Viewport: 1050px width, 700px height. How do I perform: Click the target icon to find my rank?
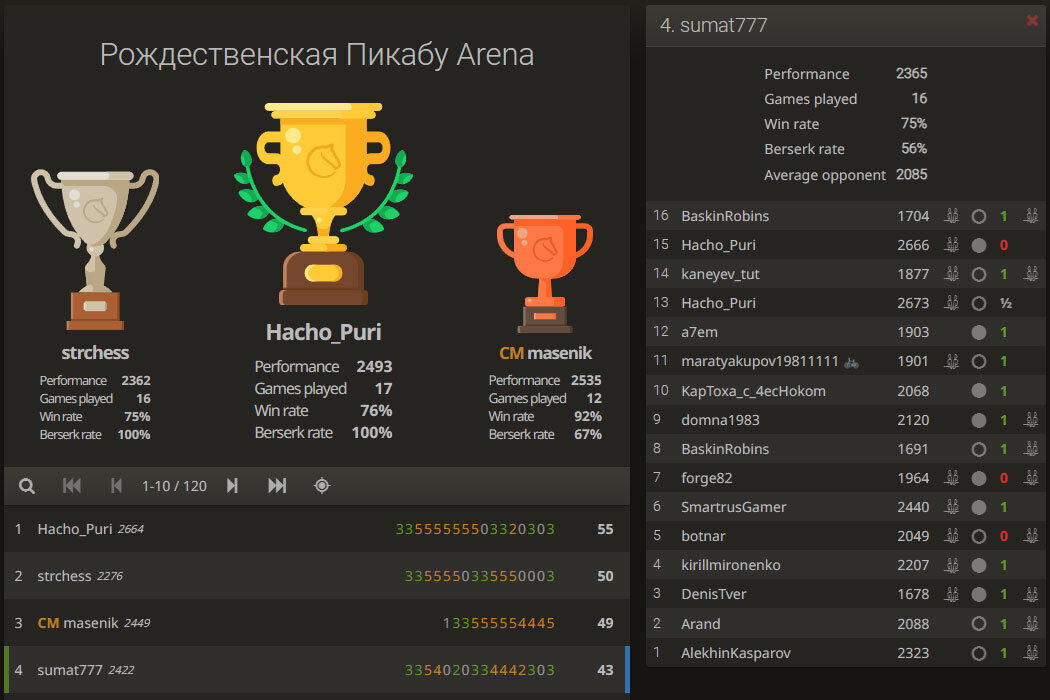coord(322,486)
